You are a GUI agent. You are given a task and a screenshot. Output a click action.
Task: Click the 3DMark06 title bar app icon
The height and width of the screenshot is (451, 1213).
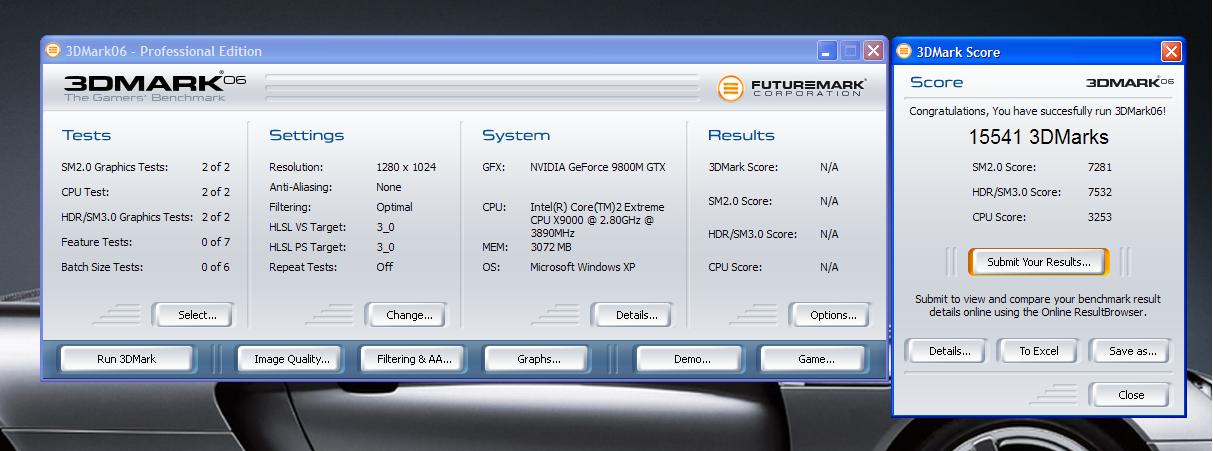coord(53,51)
